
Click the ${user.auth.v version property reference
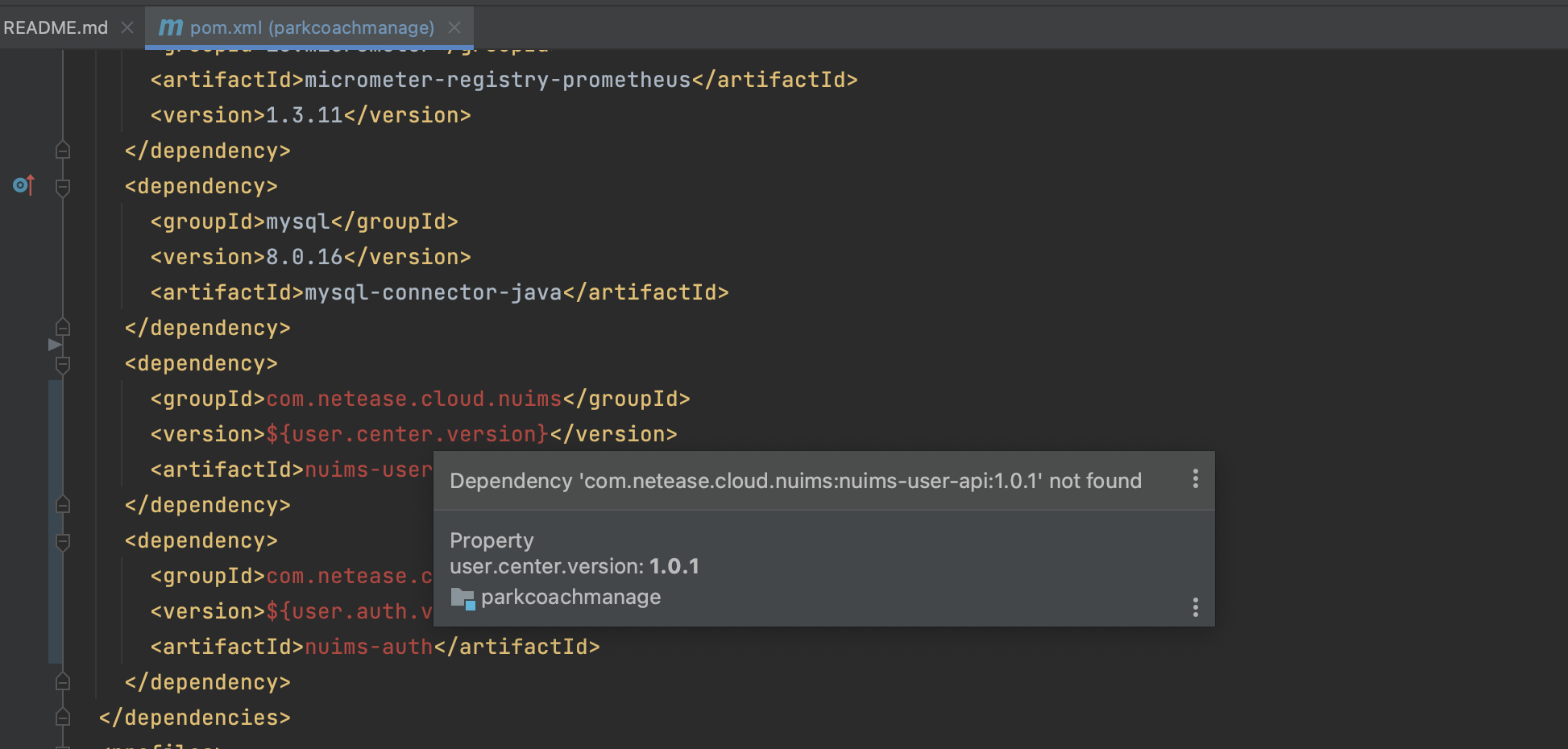click(x=350, y=611)
